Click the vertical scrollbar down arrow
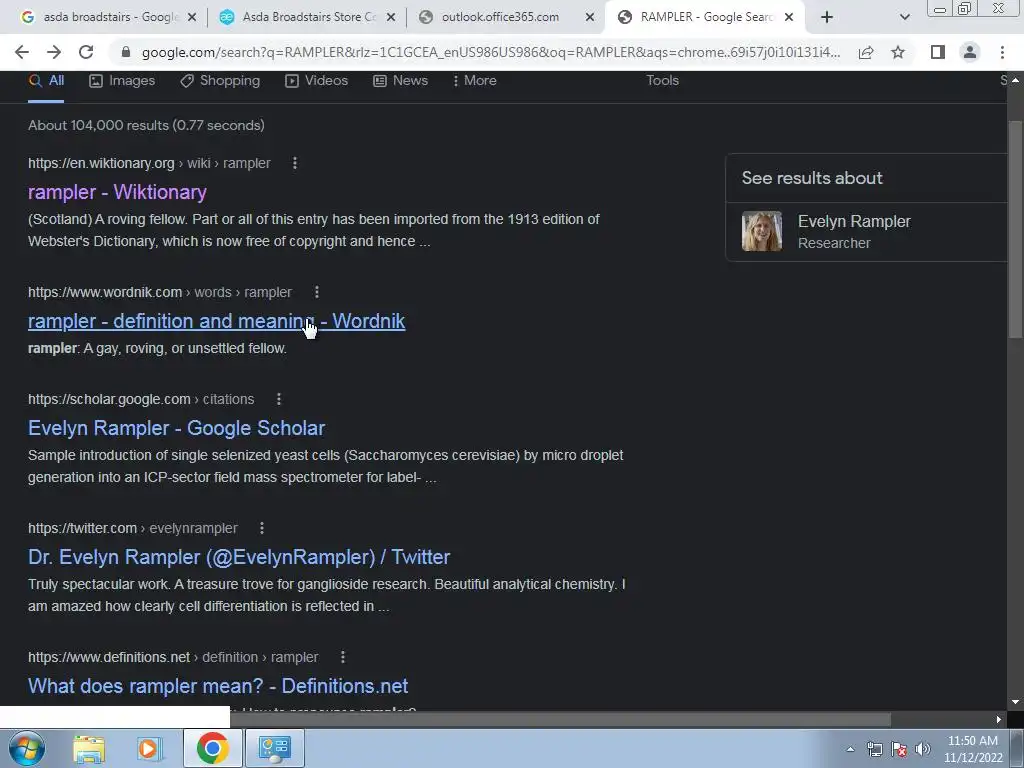The height and width of the screenshot is (768, 1024). [x=1015, y=702]
